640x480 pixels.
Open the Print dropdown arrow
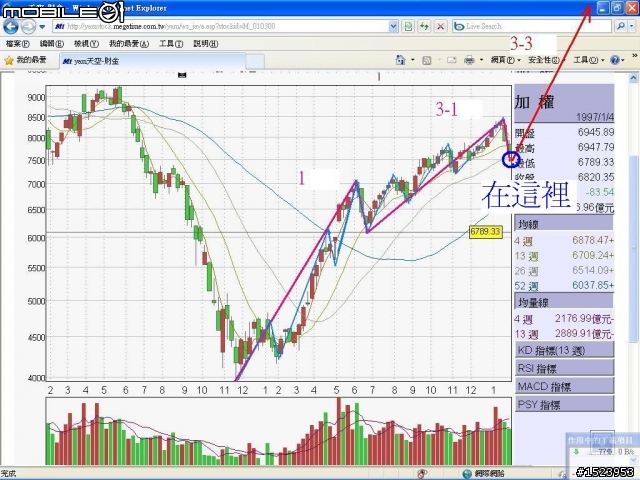click(481, 60)
